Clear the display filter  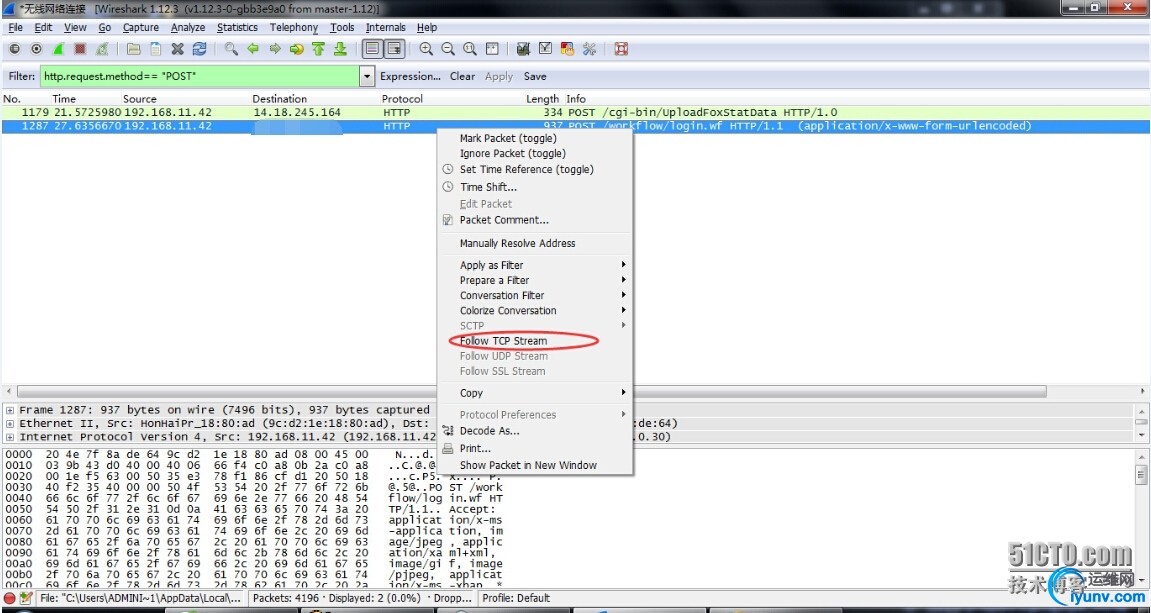point(462,76)
